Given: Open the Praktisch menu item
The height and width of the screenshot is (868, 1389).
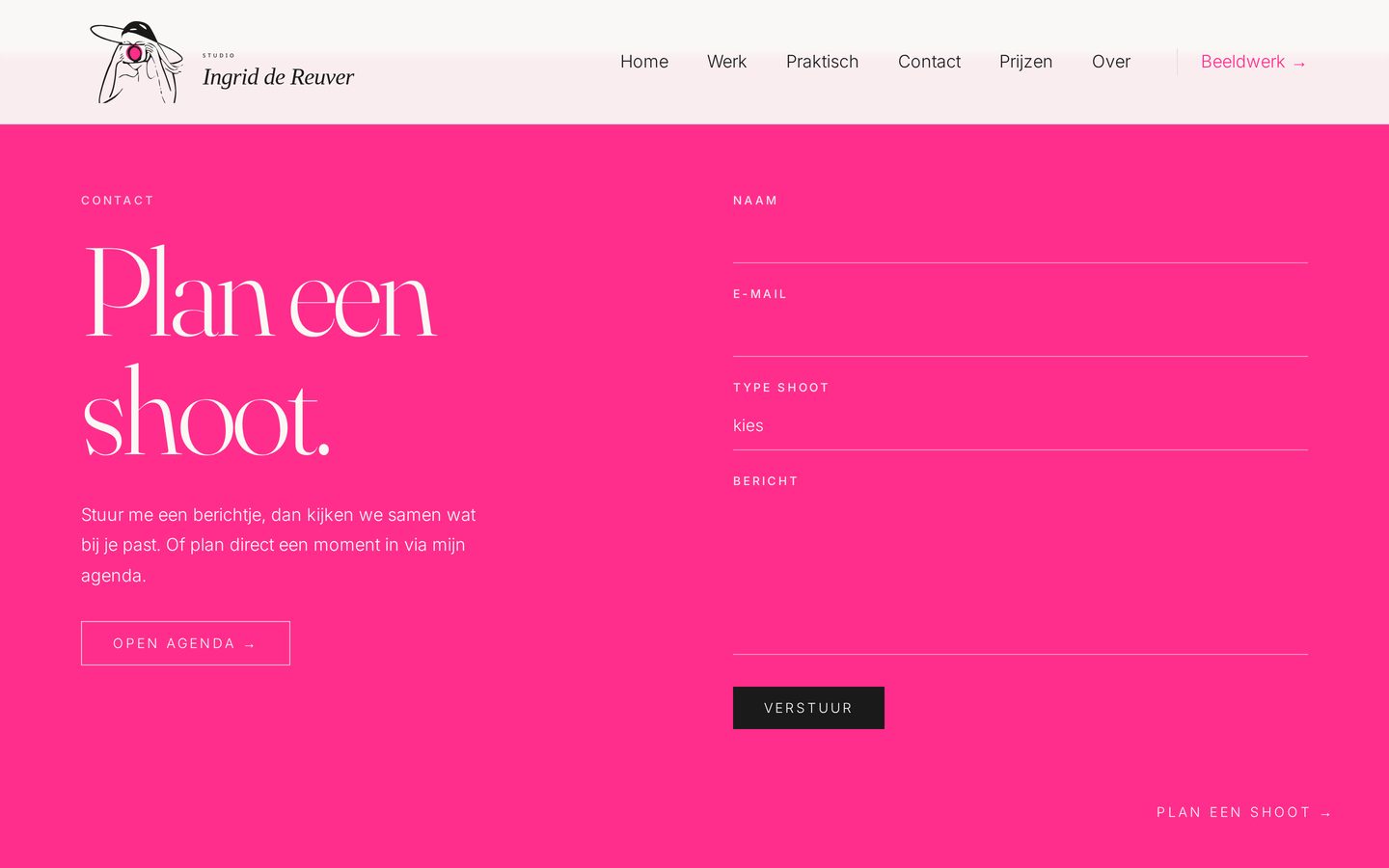Looking at the screenshot, I should coord(822,62).
